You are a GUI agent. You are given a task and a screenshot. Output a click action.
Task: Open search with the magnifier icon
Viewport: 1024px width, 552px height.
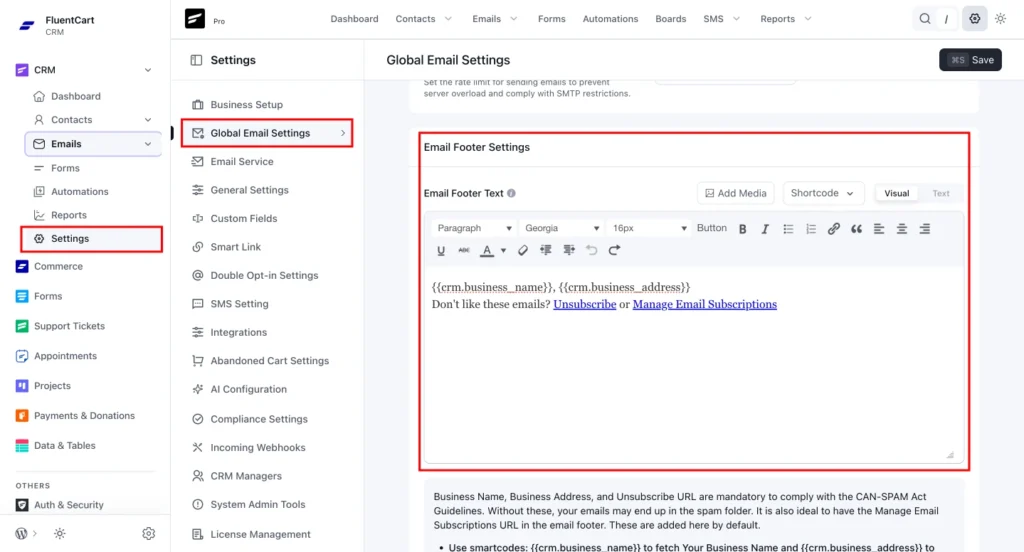[925, 19]
